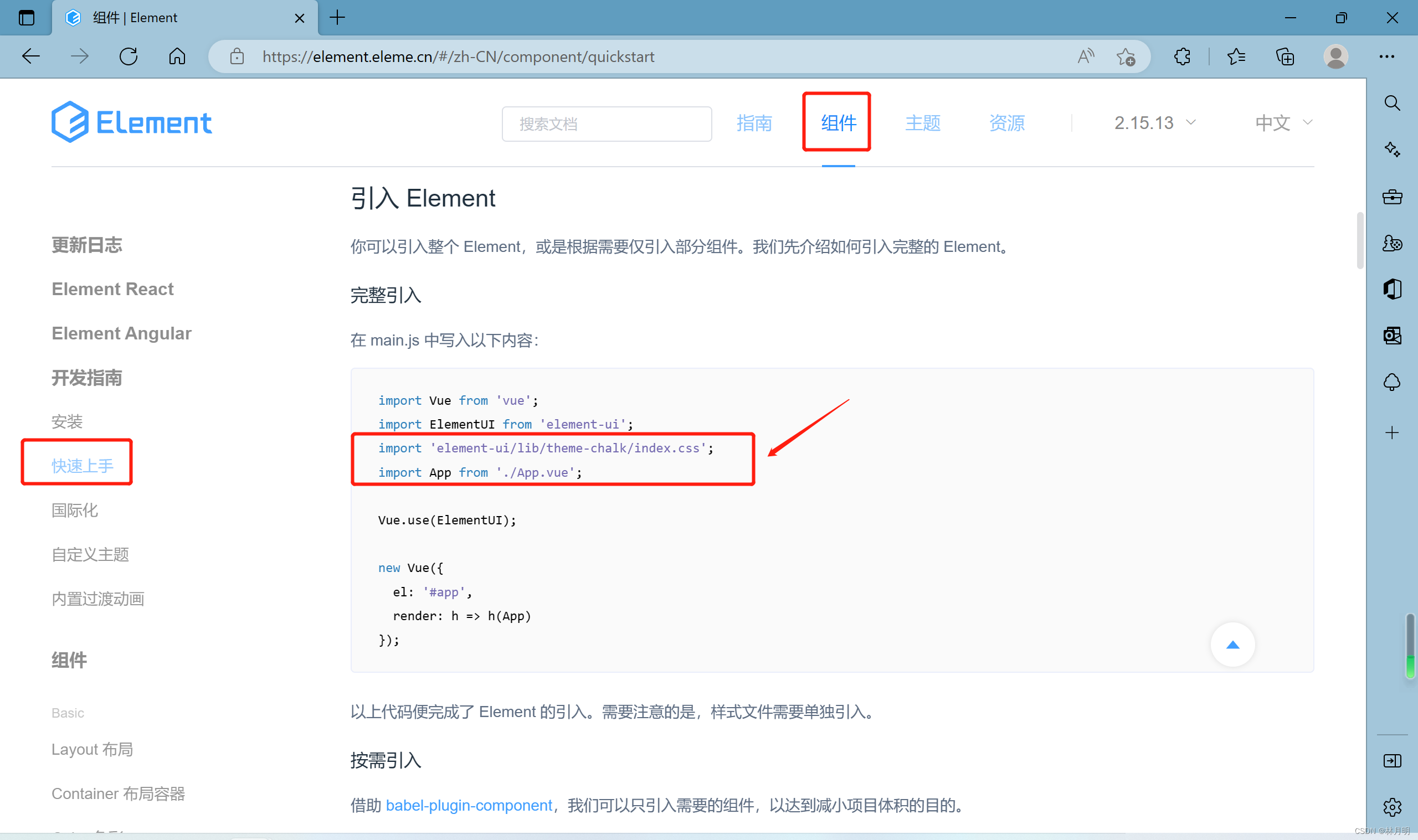Click the 引入 Element heading
The image size is (1418, 840).
(422, 198)
